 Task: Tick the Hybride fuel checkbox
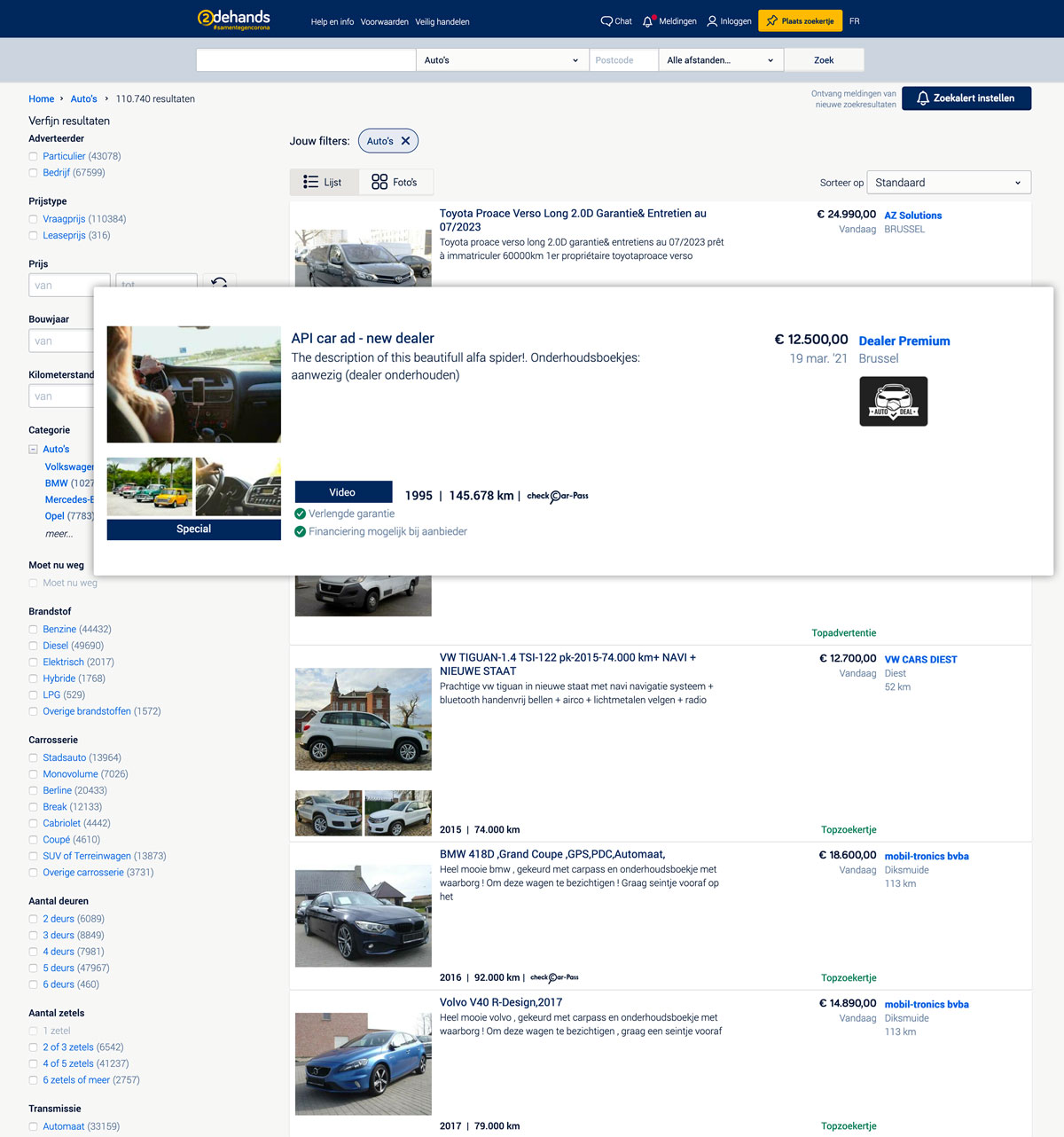point(34,678)
